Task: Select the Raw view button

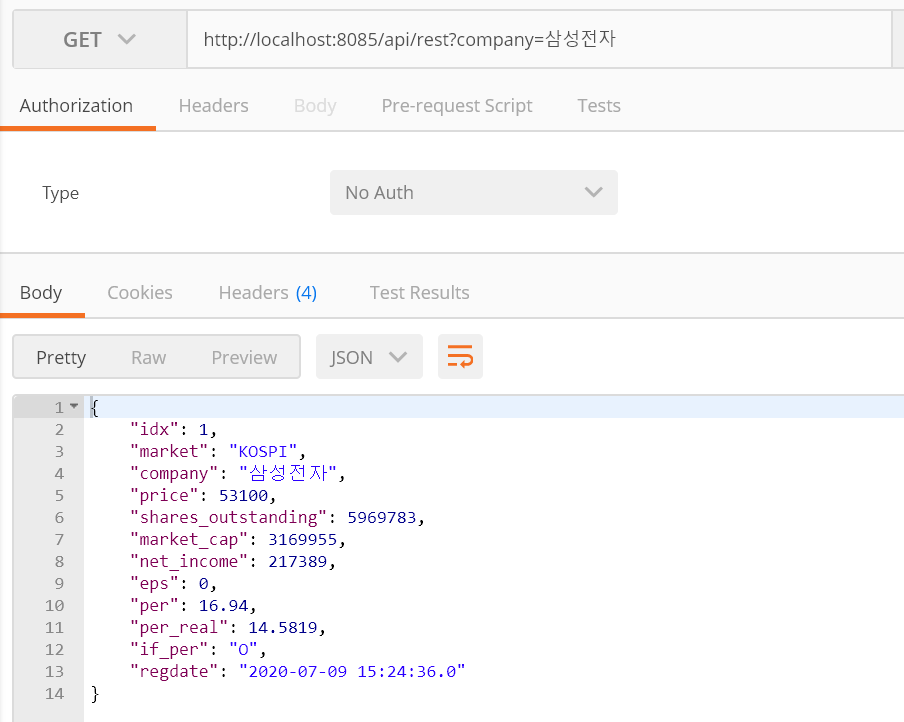Action: pos(148,357)
